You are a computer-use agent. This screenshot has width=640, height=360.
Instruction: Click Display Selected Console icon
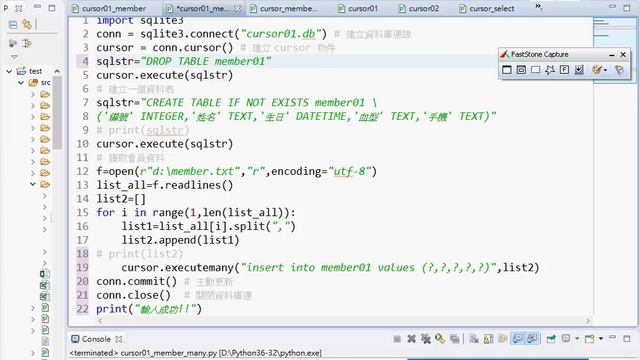(x=566, y=338)
